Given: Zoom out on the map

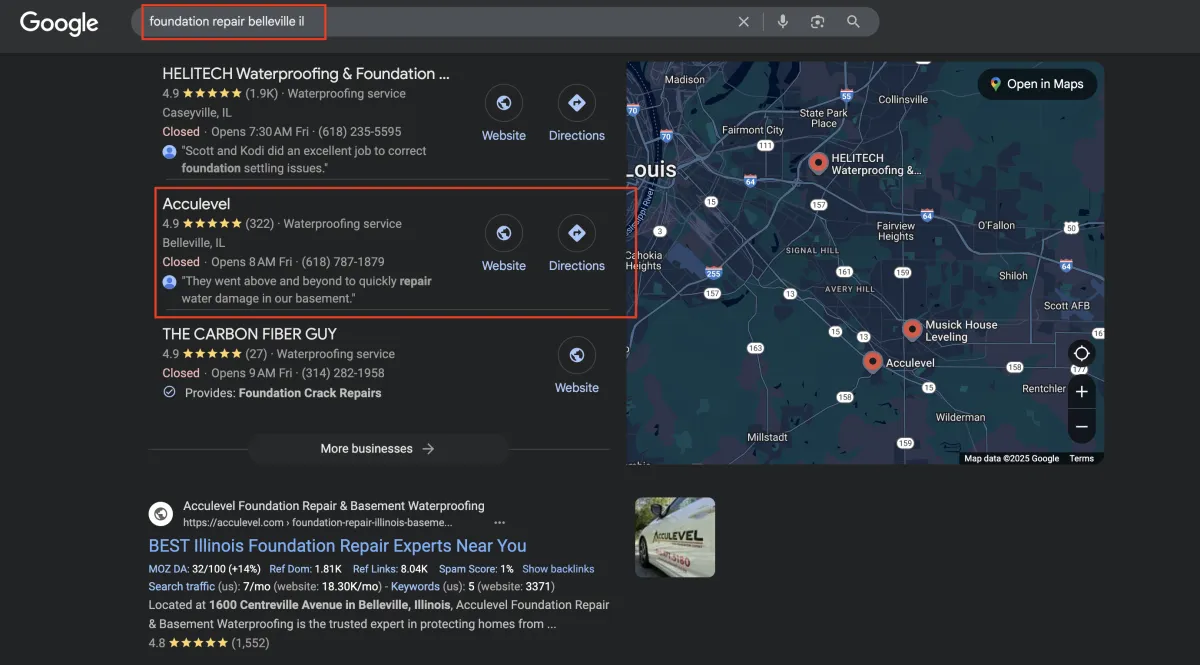Looking at the screenshot, I should pos(1081,427).
